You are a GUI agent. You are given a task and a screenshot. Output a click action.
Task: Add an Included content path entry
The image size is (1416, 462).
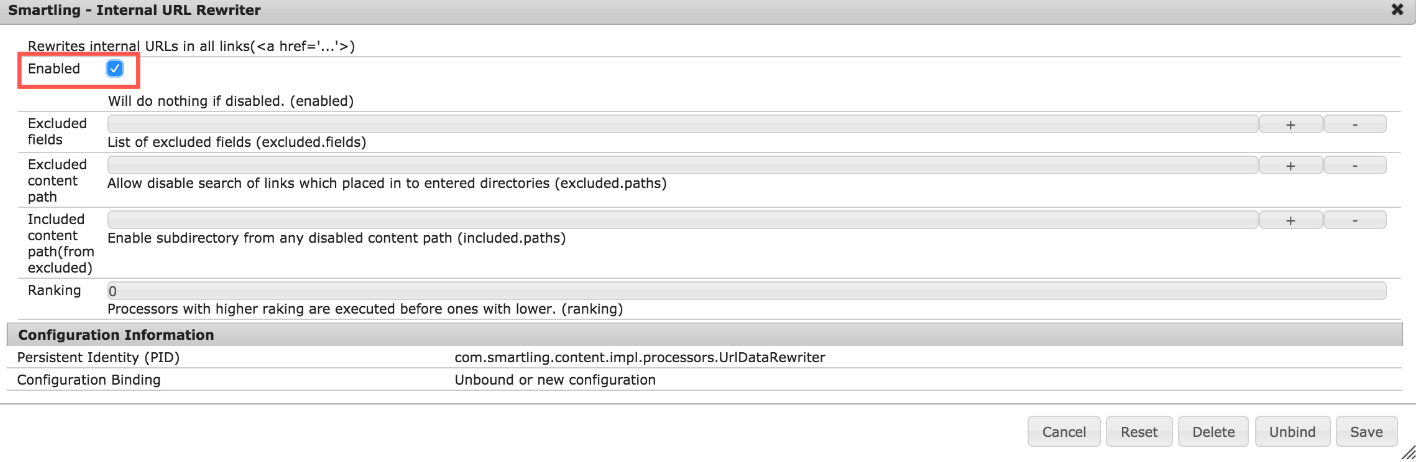click(x=1290, y=220)
